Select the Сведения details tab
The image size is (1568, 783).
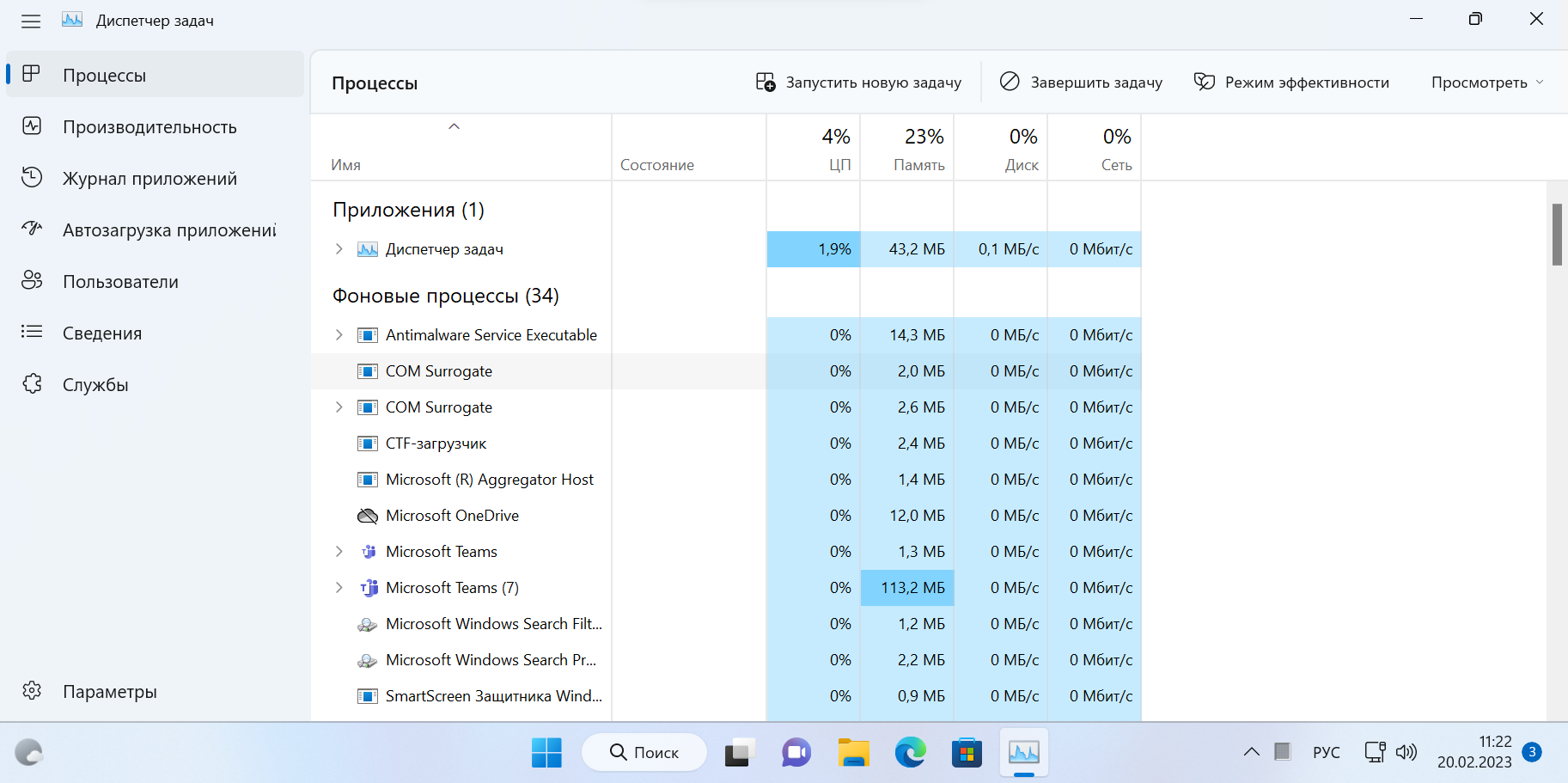click(102, 333)
